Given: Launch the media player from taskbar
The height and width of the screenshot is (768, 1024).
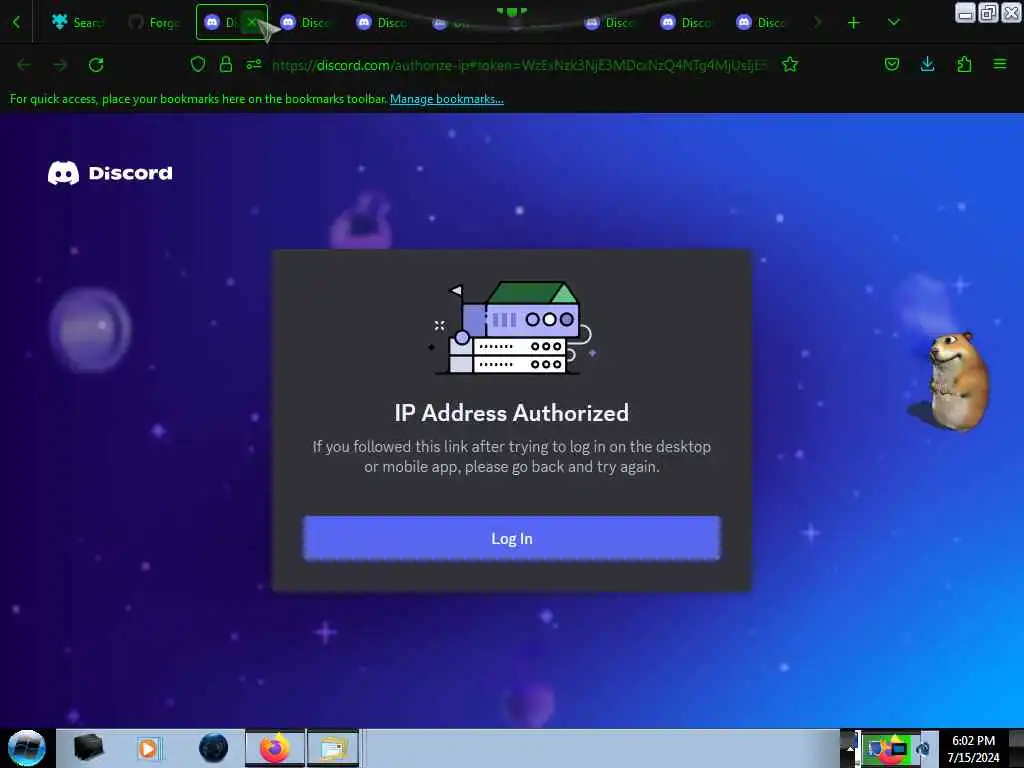Looking at the screenshot, I should (x=148, y=748).
